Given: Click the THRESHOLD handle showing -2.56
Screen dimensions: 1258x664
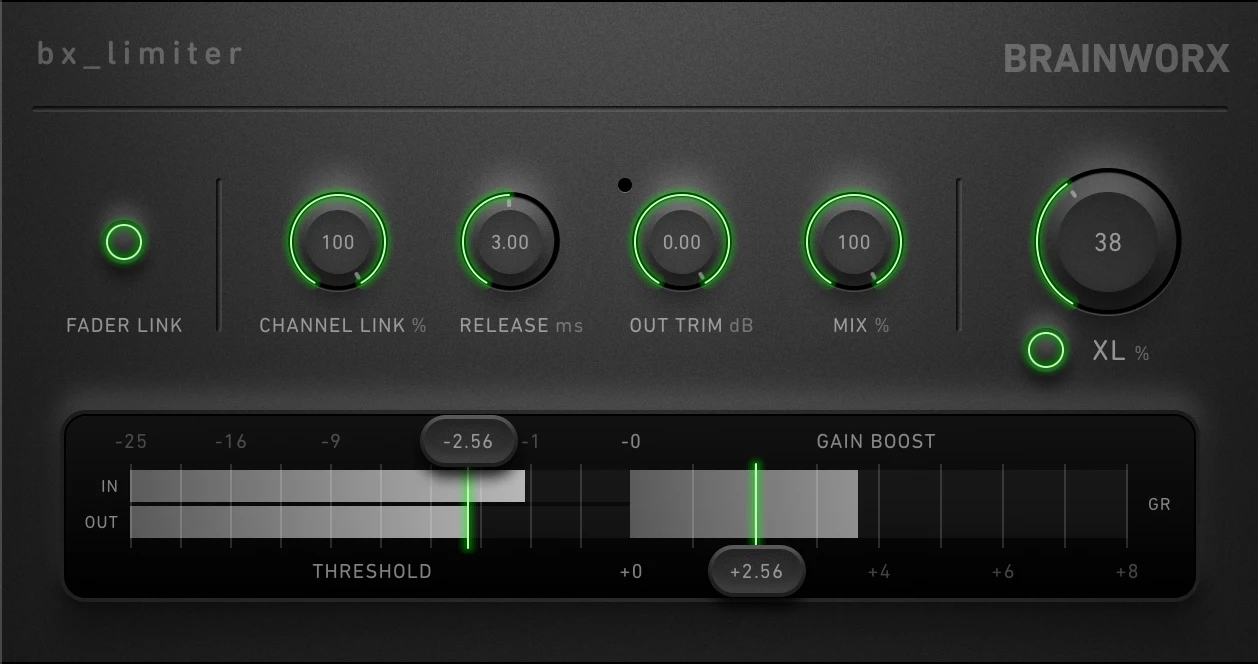Looking at the screenshot, I should coord(469,440).
